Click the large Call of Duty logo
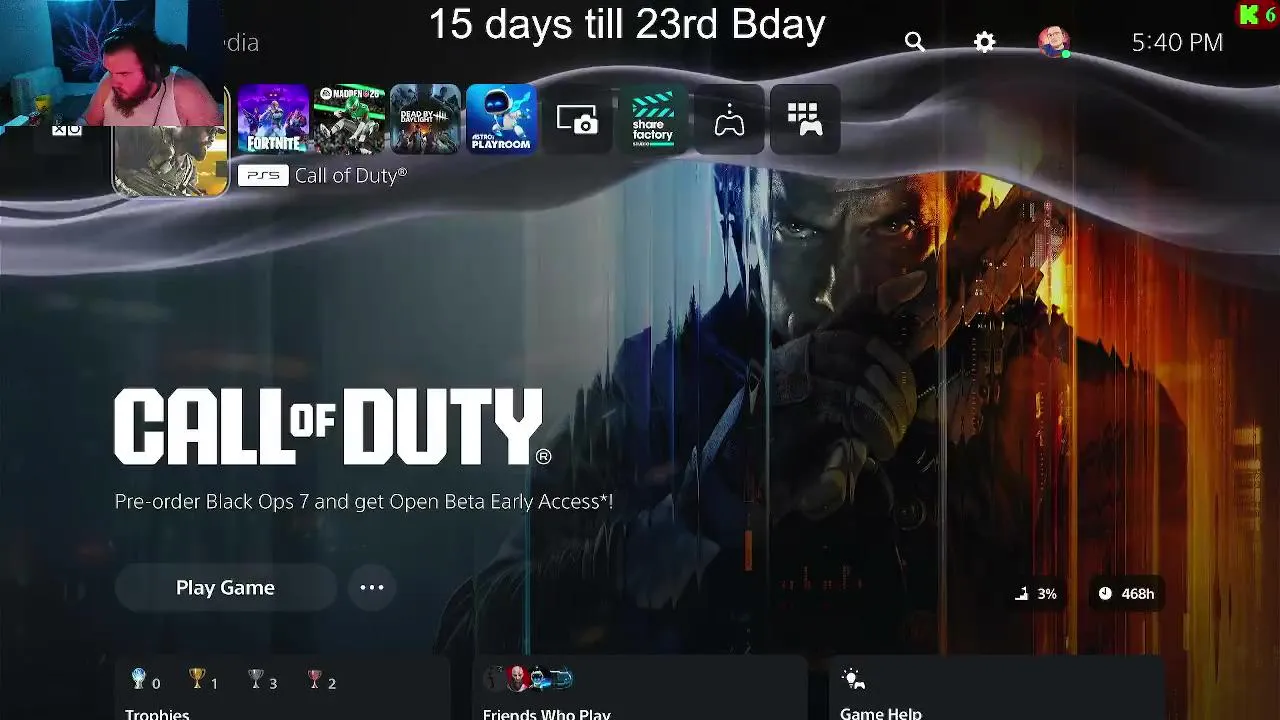 pyautogui.click(x=332, y=427)
